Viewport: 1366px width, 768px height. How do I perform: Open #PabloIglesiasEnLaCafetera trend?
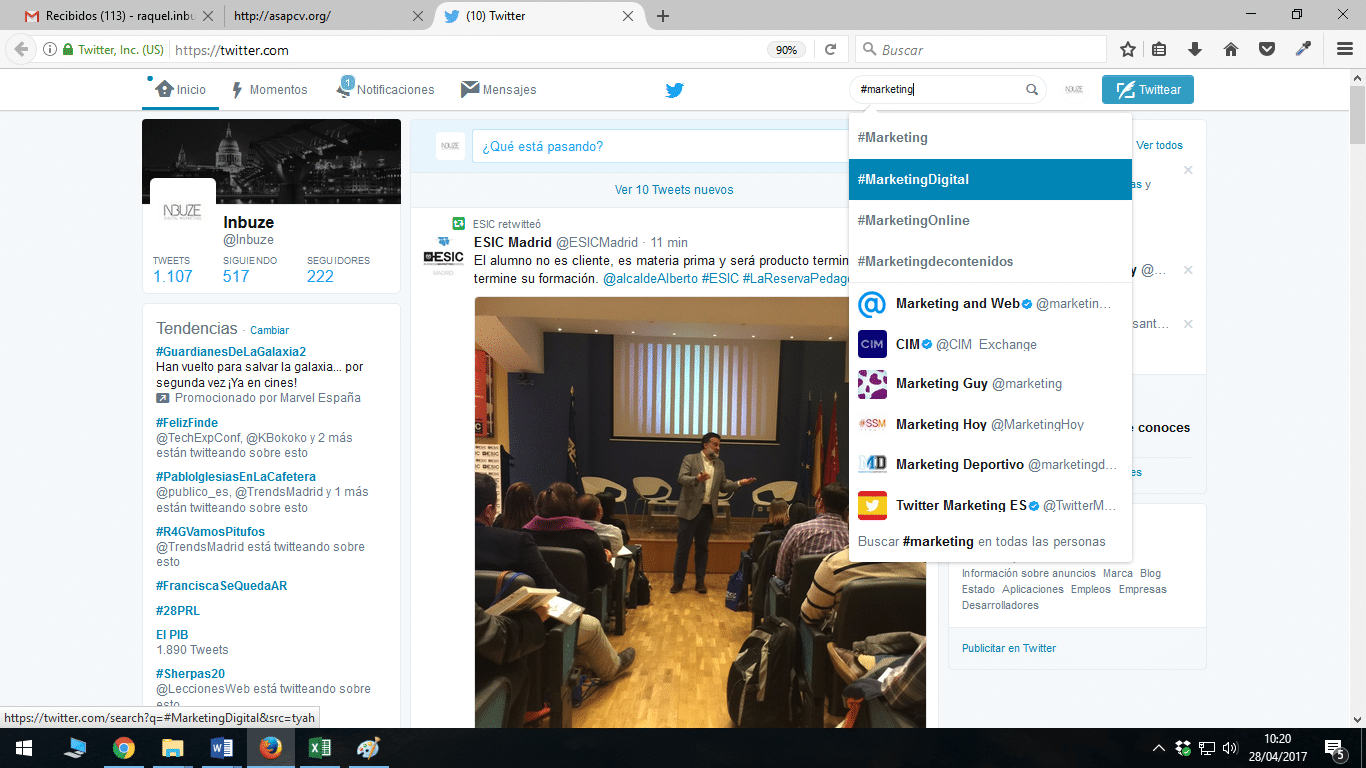pyautogui.click(x=236, y=477)
